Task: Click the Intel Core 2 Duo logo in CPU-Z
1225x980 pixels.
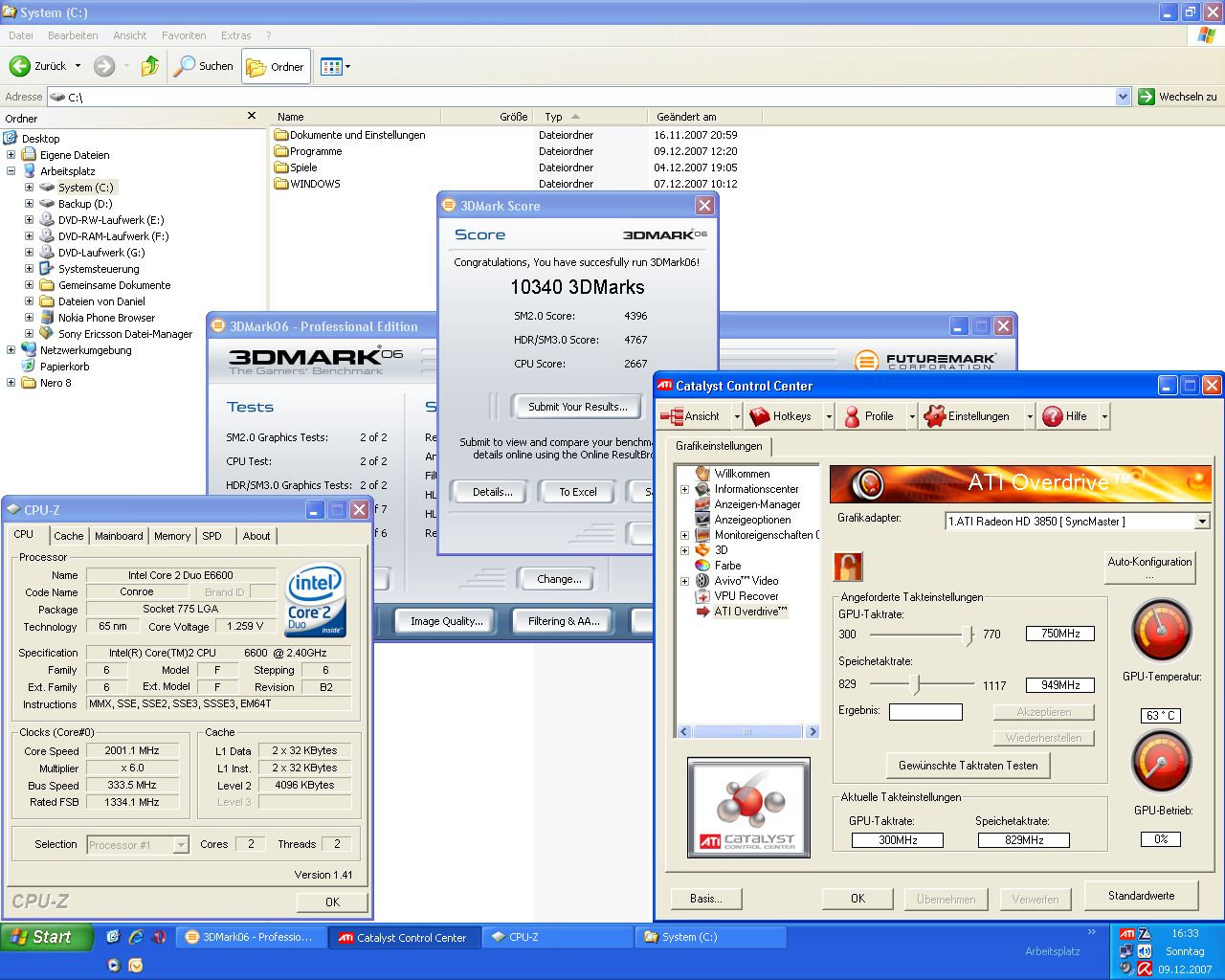Action: coord(315,600)
